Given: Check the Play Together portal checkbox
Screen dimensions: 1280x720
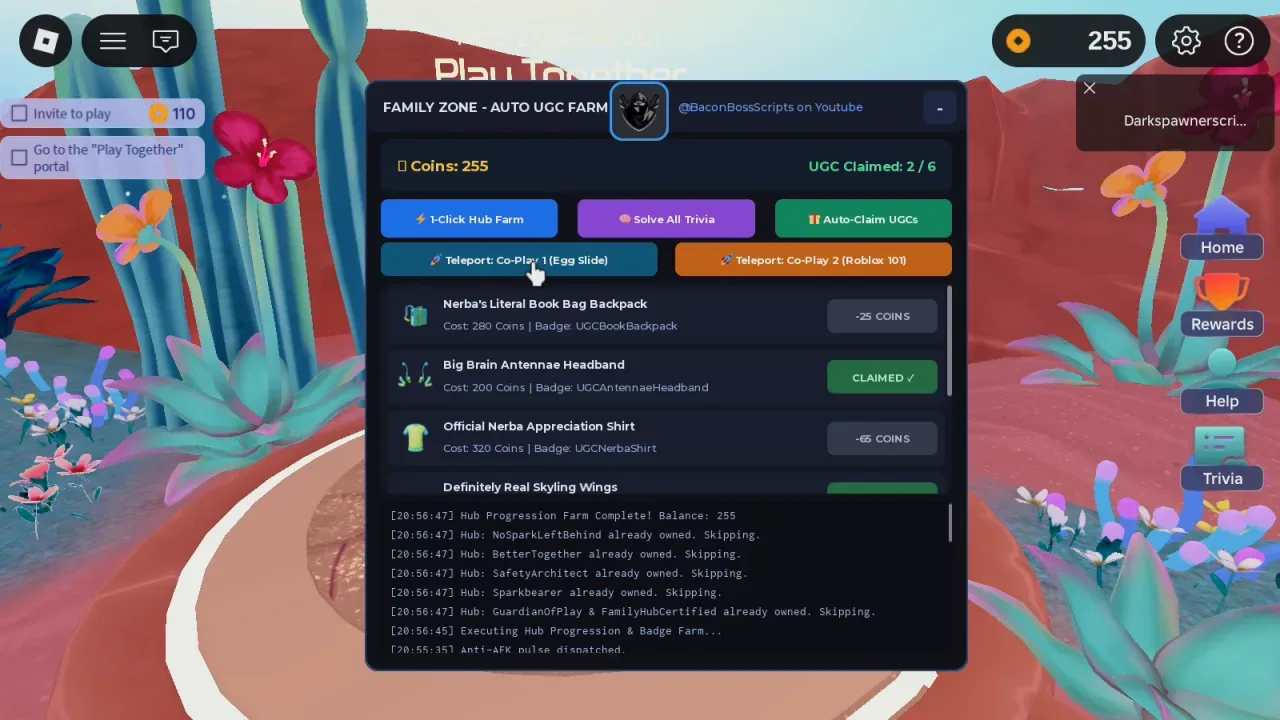Looking at the screenshot, I should [x=19, y=157].
